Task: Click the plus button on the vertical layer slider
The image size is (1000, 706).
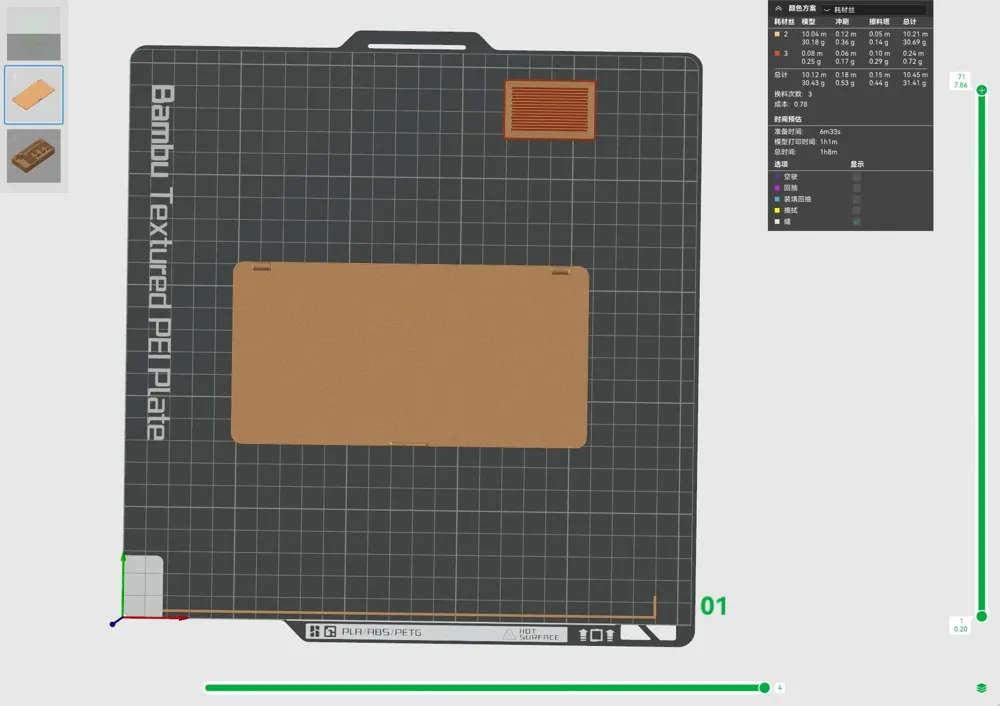Action: pos(982,89)
